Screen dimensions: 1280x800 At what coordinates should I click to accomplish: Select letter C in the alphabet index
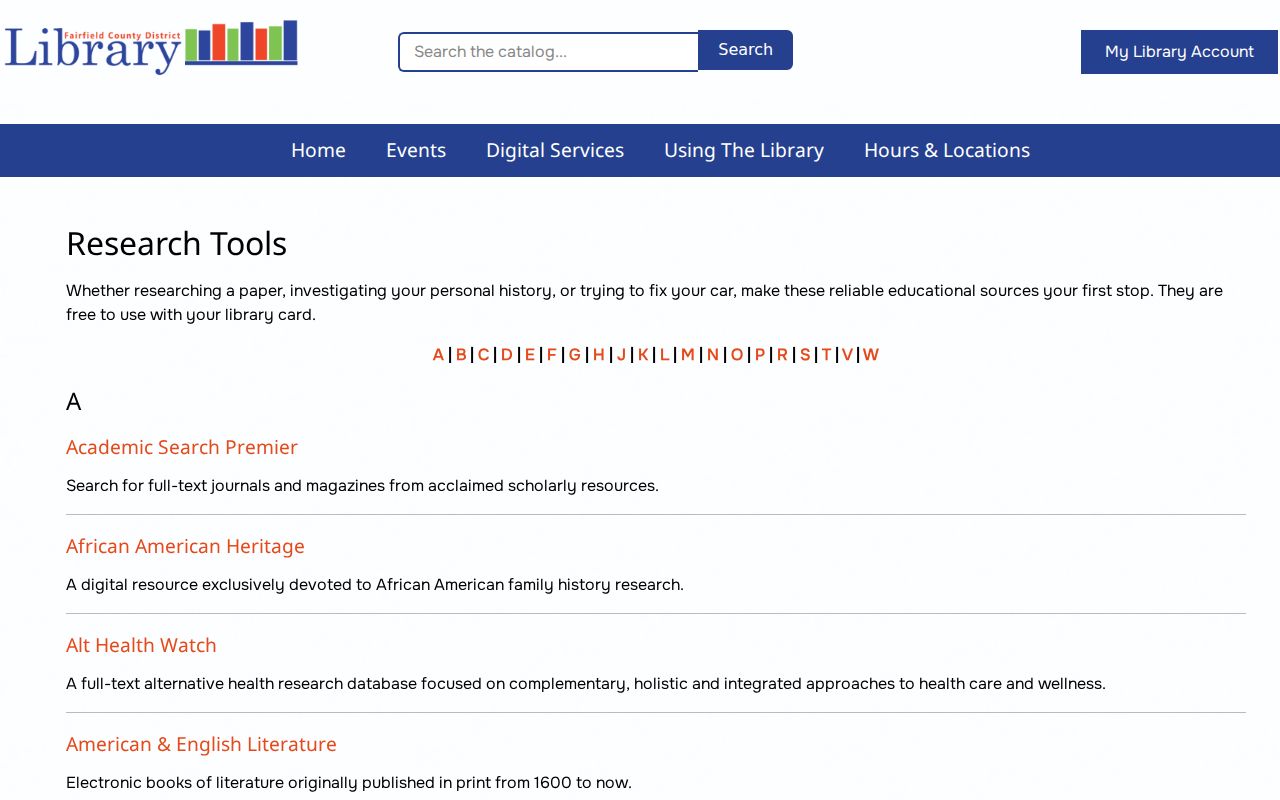click(x=483, y=355)
